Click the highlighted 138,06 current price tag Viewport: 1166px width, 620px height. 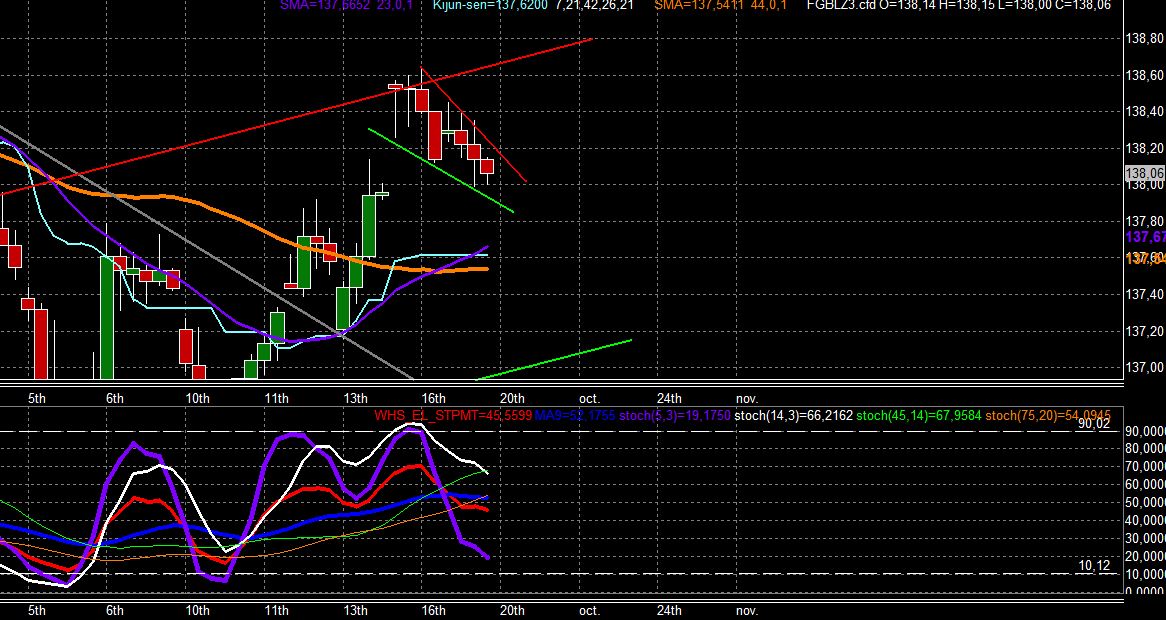tap(1144, 173)
